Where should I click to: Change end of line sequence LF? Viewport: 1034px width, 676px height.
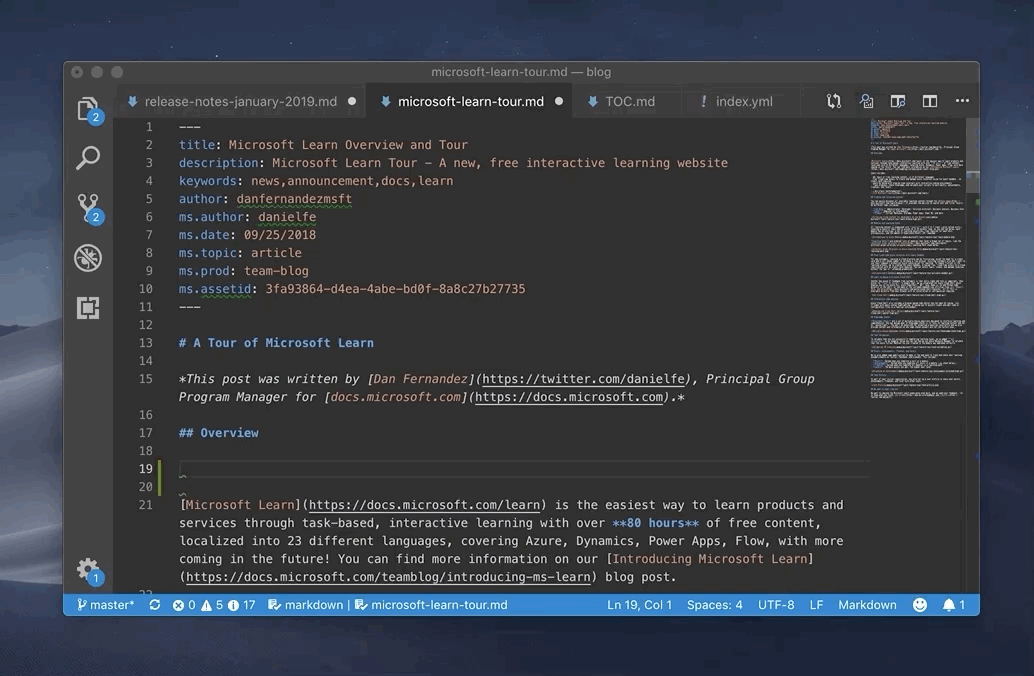(816, 605)
